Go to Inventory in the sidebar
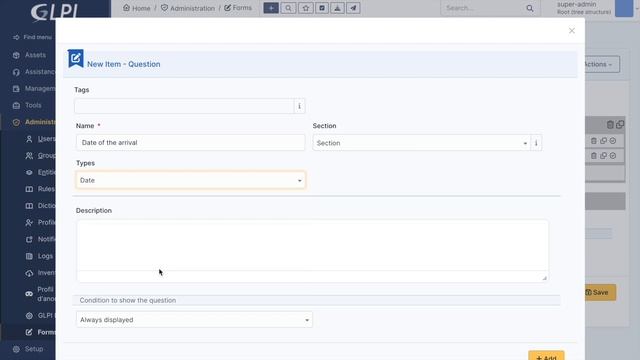This screenshot has width=640, height=360. (x=40, y=273)
